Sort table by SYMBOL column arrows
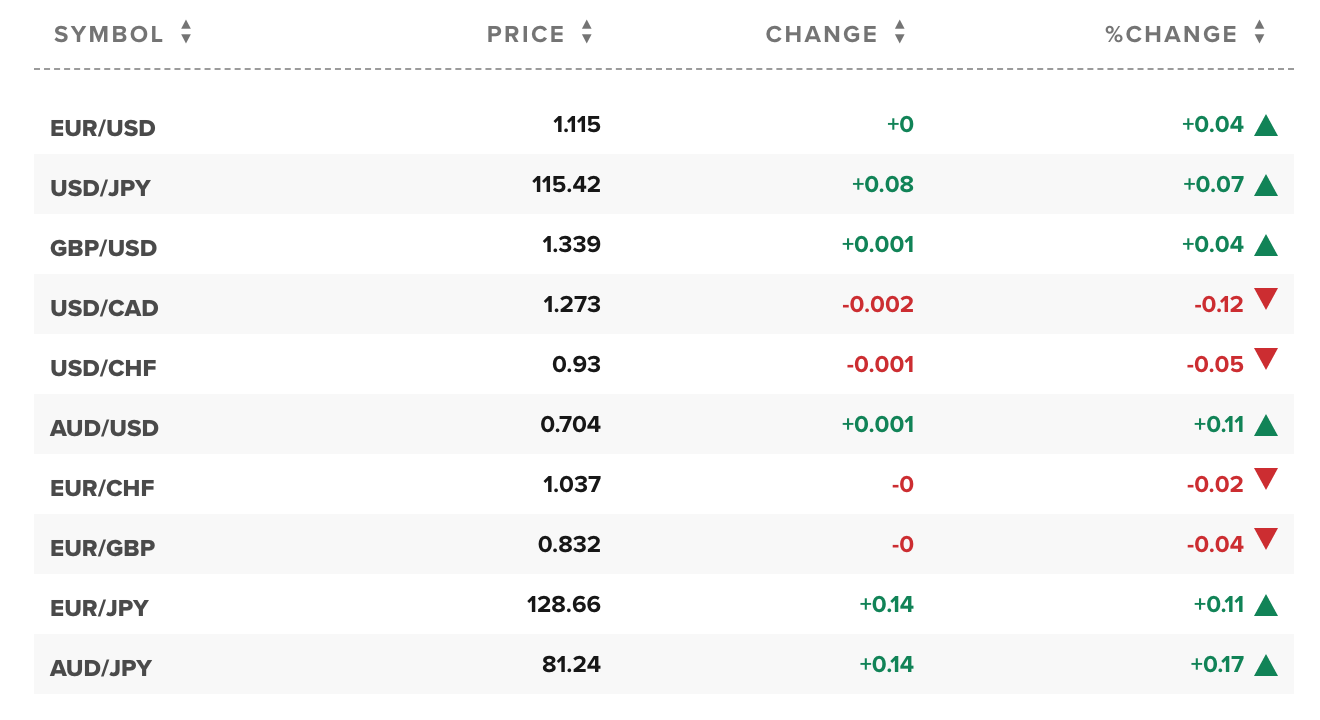This screenshot has height=720, width=1320. [186, 34]
